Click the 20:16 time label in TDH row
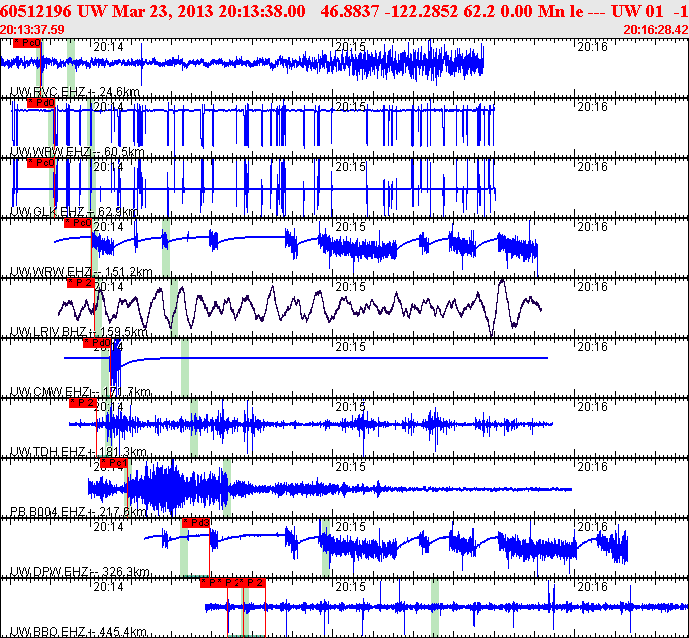689x638 pixels. (x=592, y=407)
